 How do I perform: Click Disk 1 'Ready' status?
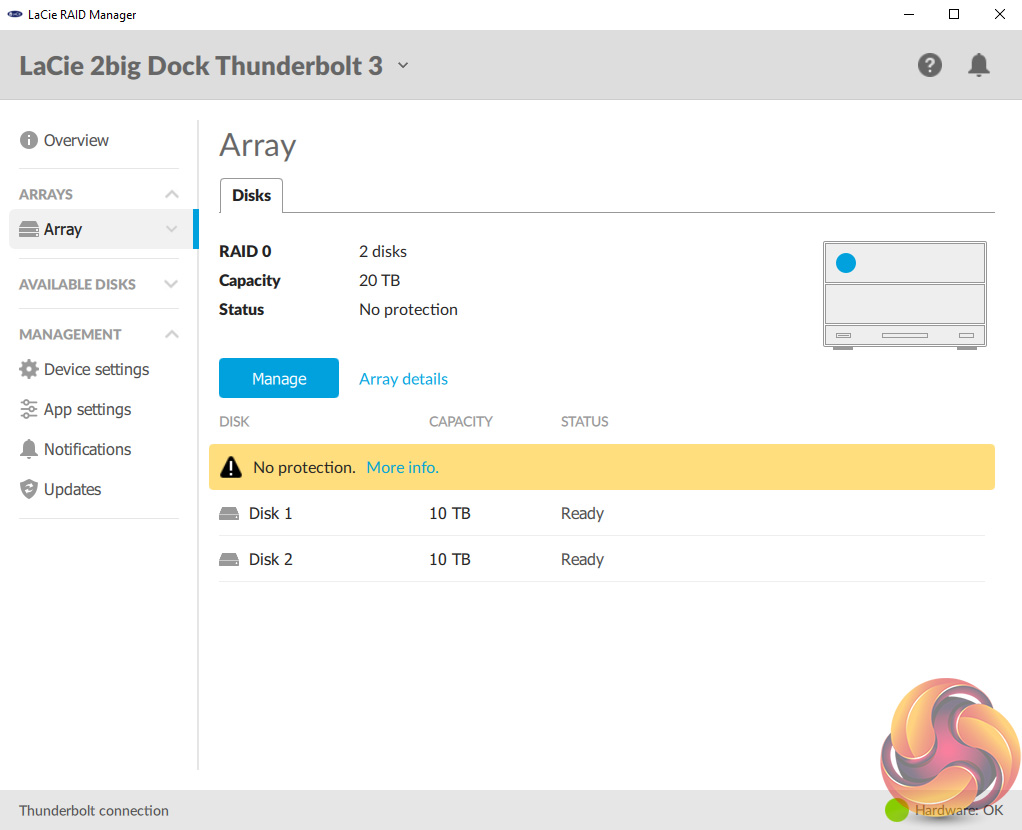coord(582,514)
